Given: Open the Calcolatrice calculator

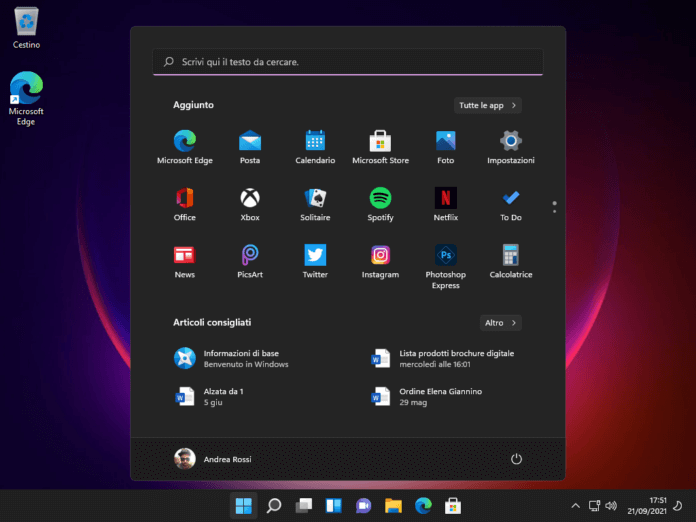Looking at the screenshot, I should 511,261.
